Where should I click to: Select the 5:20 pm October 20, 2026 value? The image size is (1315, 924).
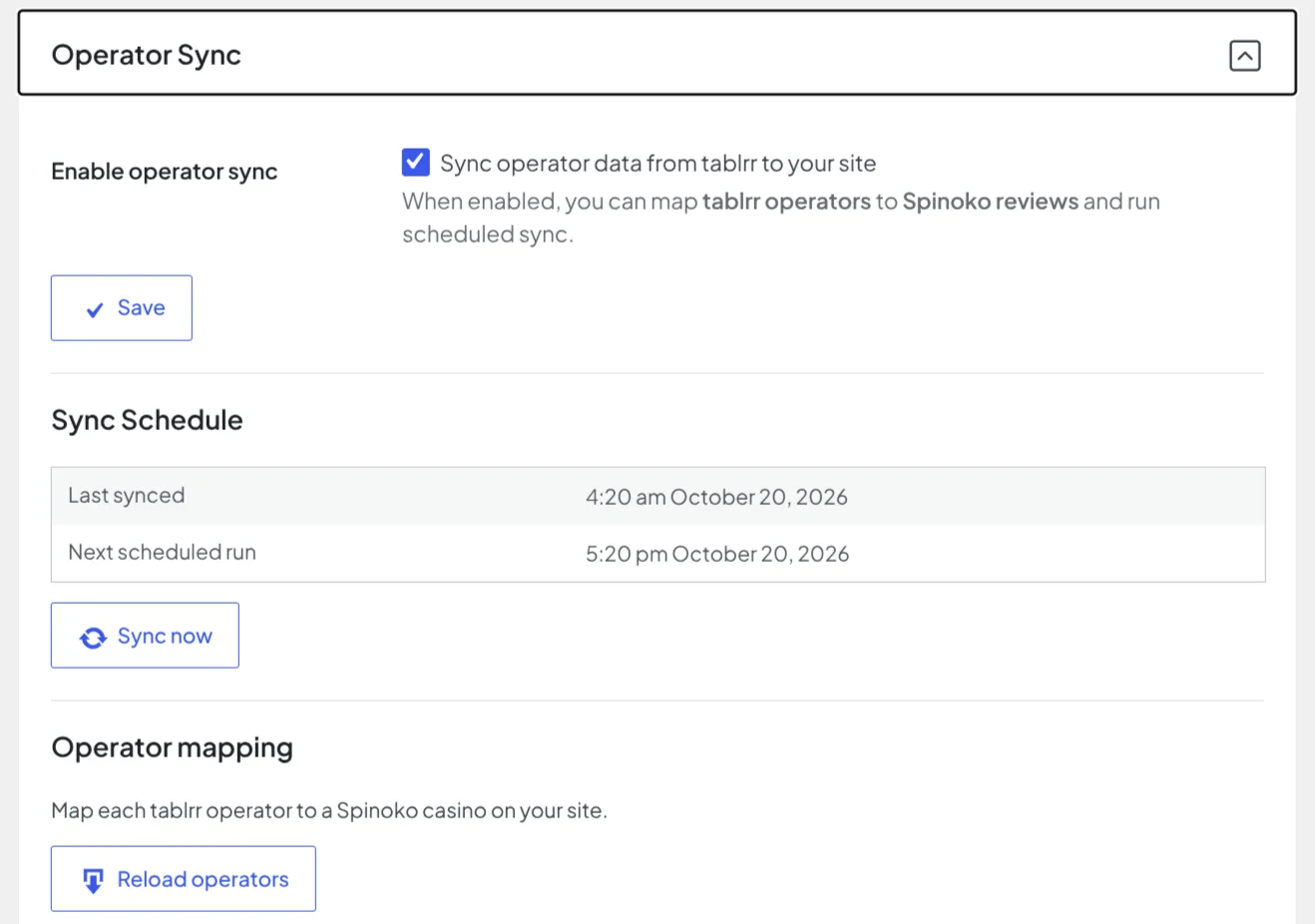(717, 554)
